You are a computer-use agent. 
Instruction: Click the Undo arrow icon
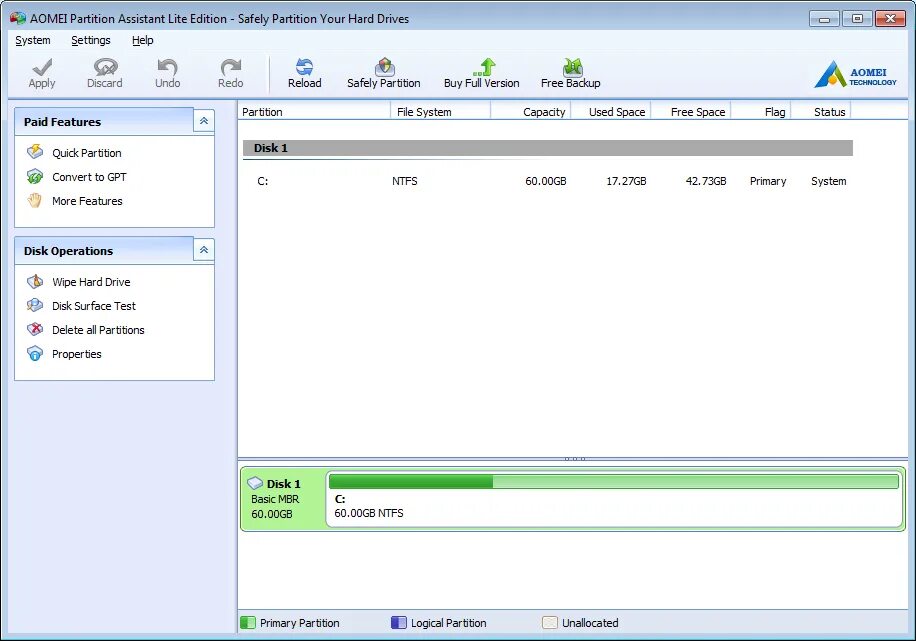pos(168,67)
